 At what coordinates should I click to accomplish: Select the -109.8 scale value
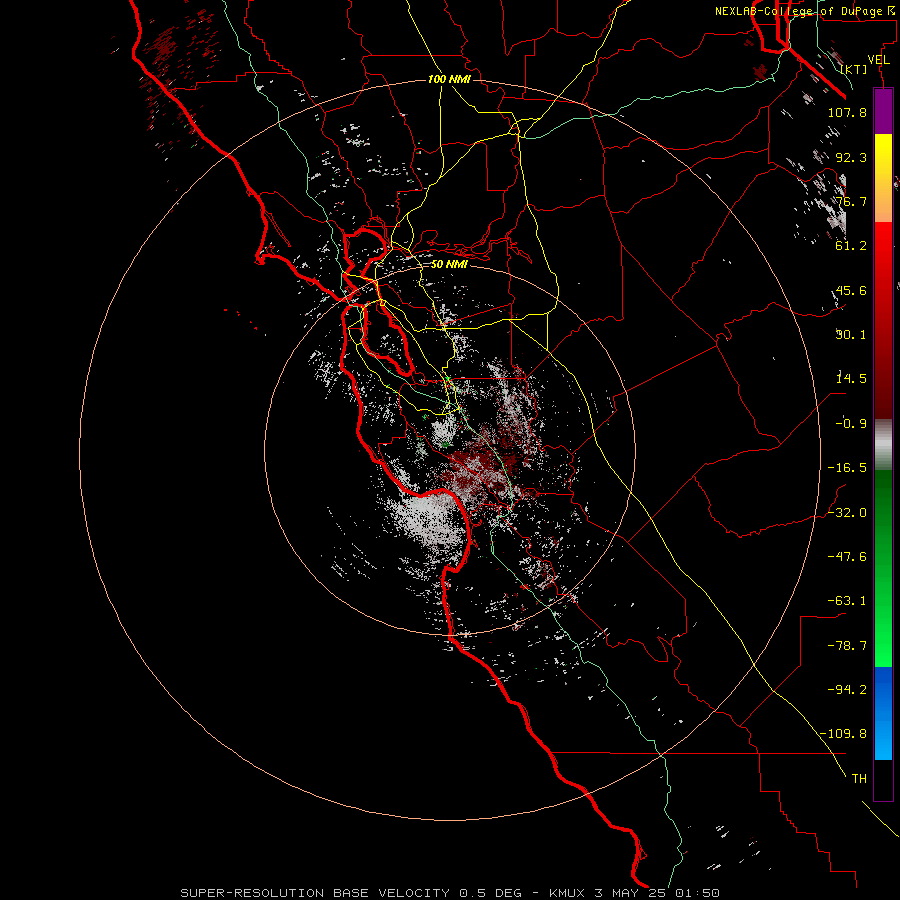(x=843, y=734)
